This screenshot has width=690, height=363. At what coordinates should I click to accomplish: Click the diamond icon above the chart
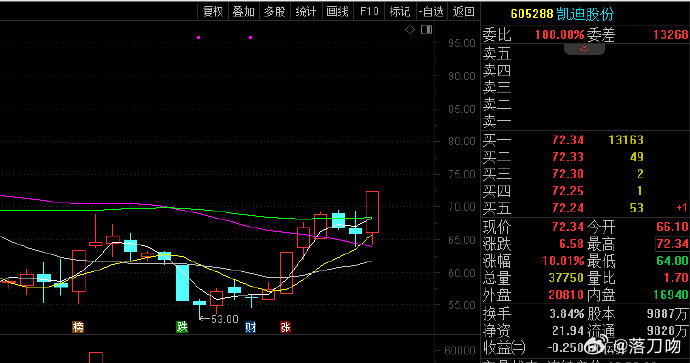(410, 29)
